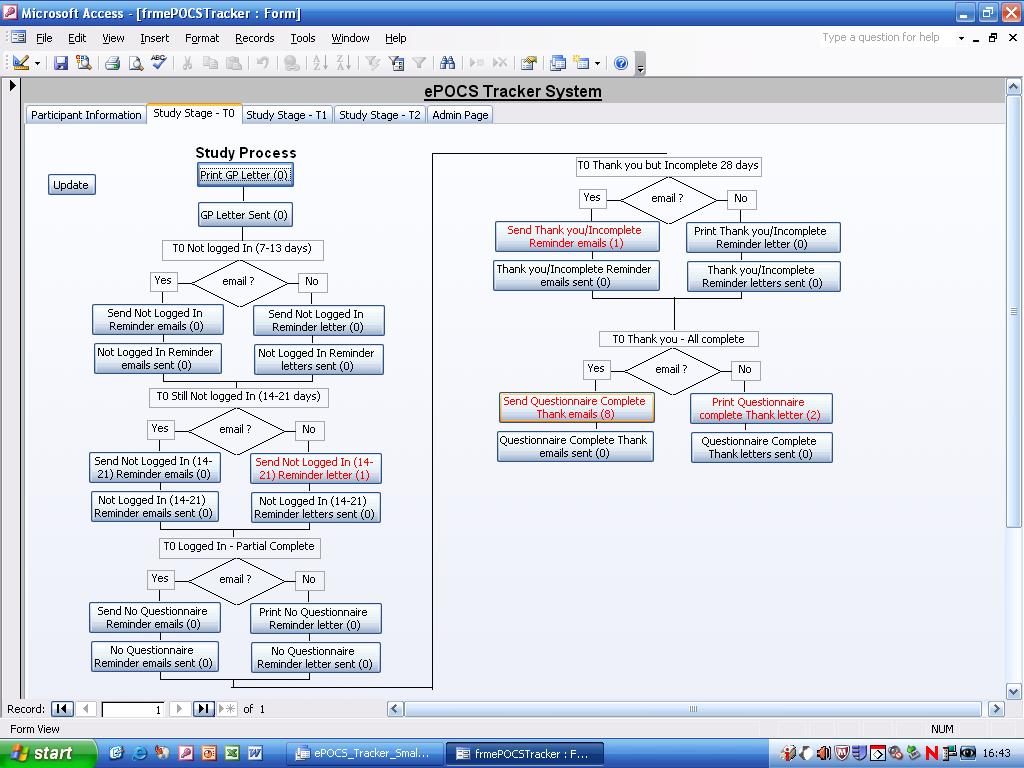Launch Excel from the quick launch bar

coord(232,753)
